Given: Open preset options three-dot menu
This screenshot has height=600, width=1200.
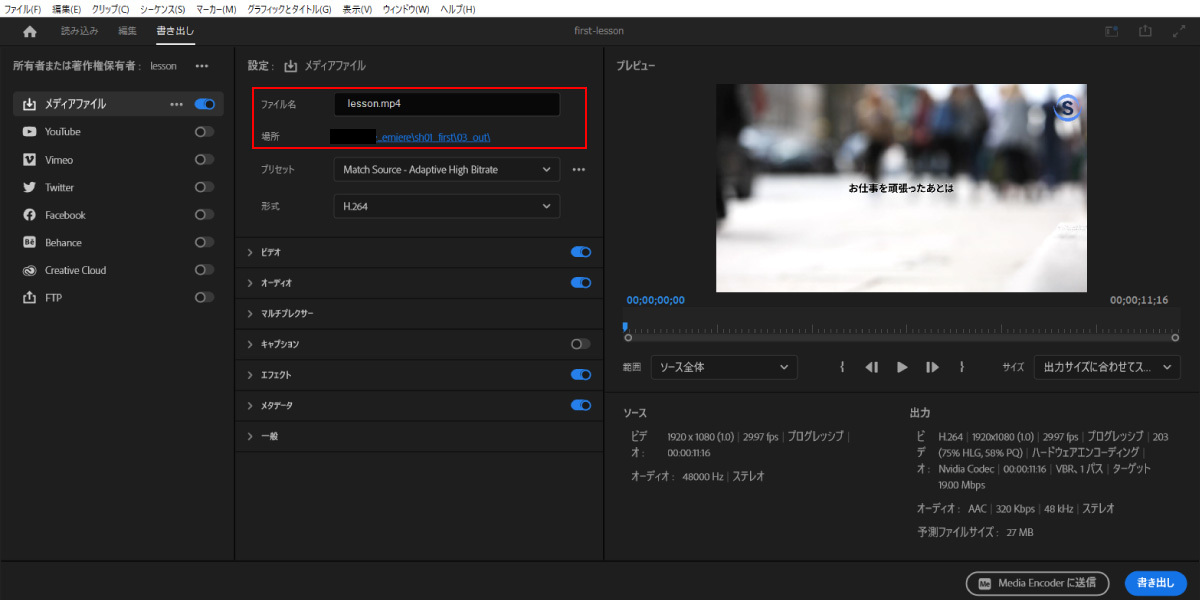Looking at the screenshot, I should tap(579, 170).
